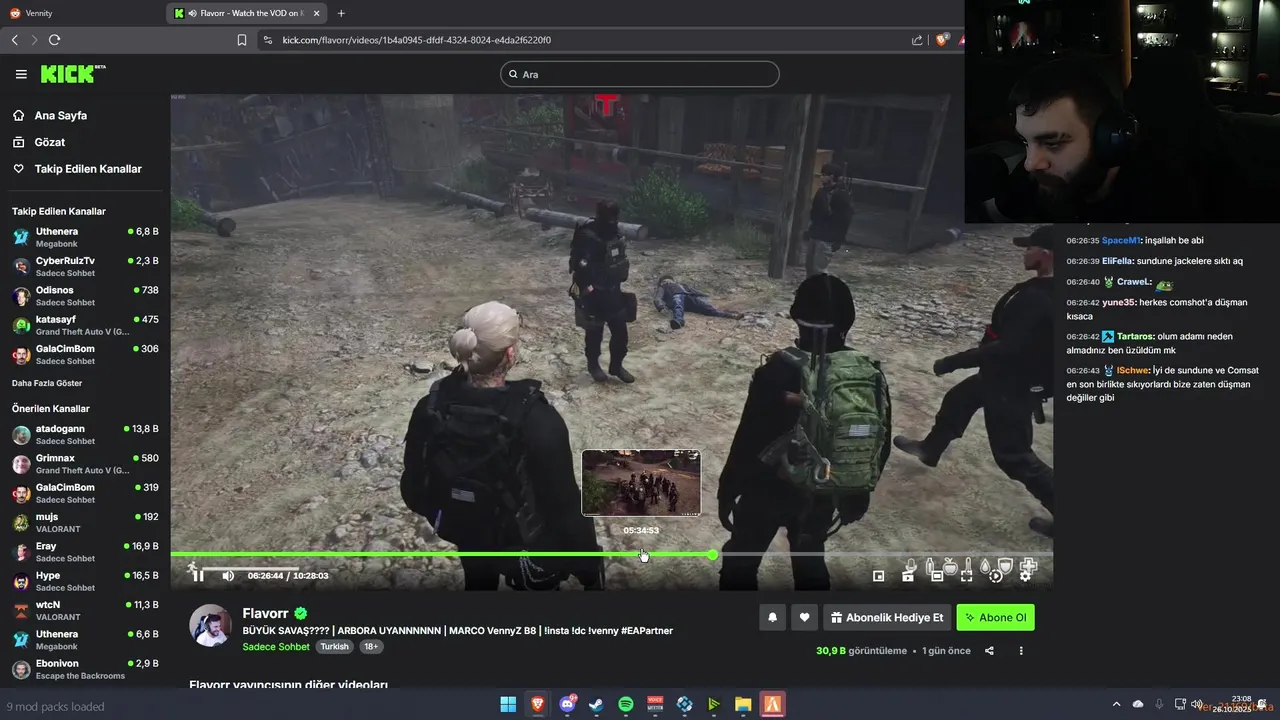The image size is (1280, 720).
Task: Open Discord from the taskbar
Action: (x=568, y=704)
